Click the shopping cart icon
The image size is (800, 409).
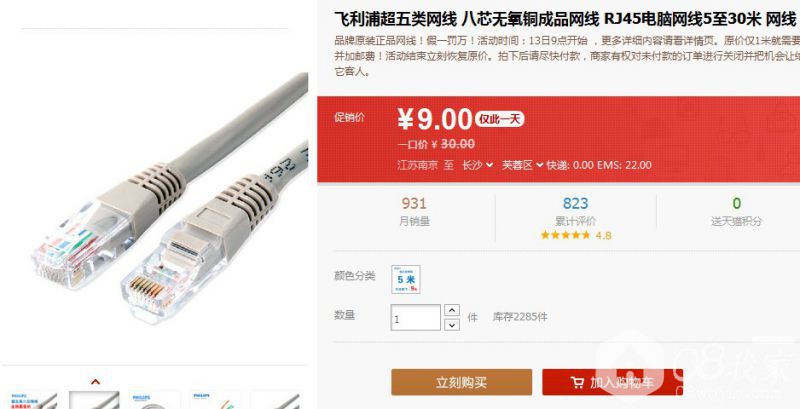pyautogui.click(x=577, y=382)
